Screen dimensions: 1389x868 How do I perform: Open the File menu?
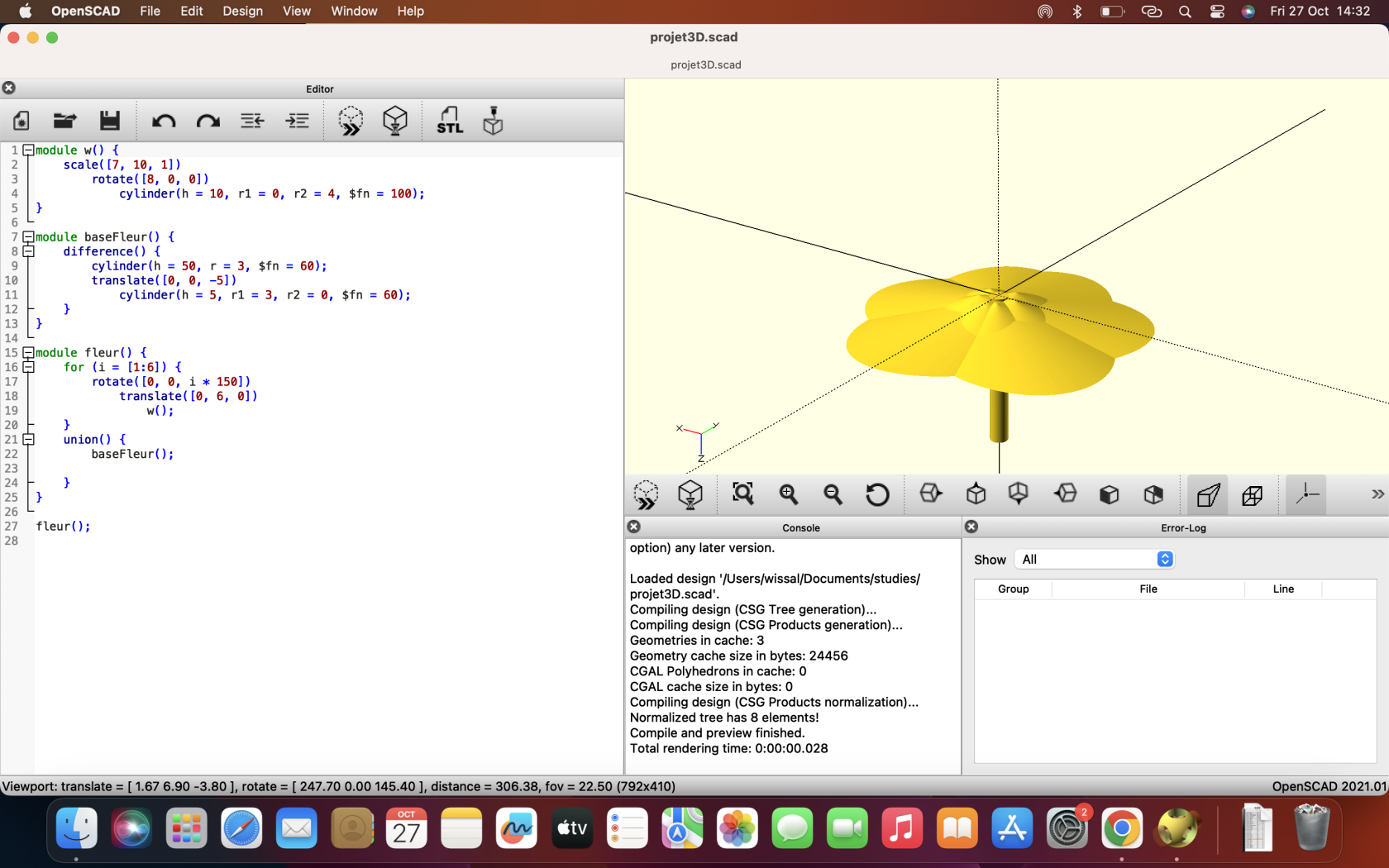point(150,11)
